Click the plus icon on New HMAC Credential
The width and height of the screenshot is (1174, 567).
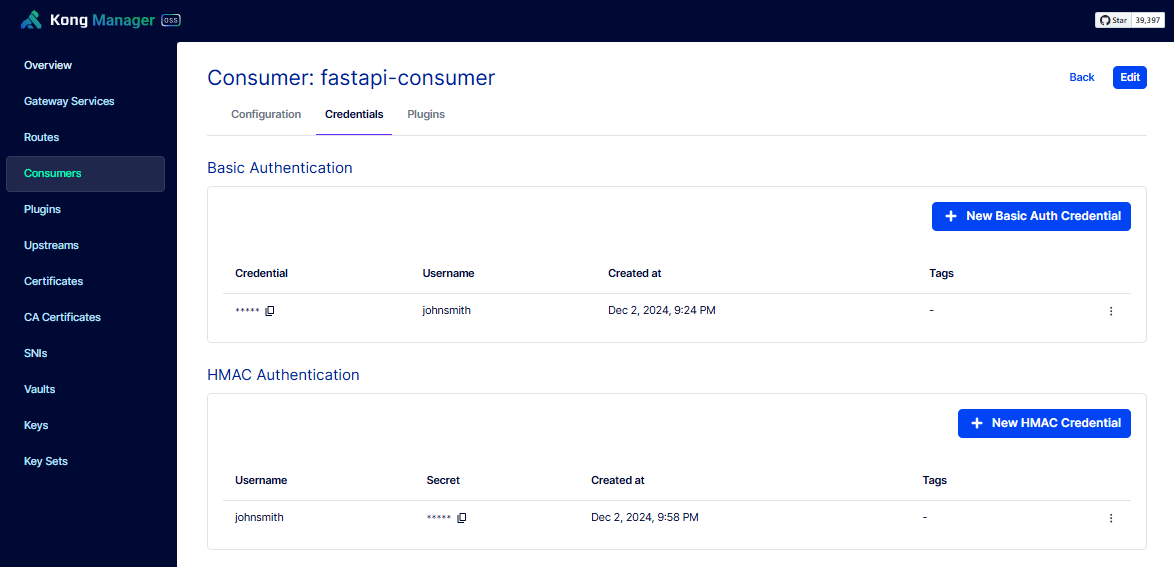point(976,423)
